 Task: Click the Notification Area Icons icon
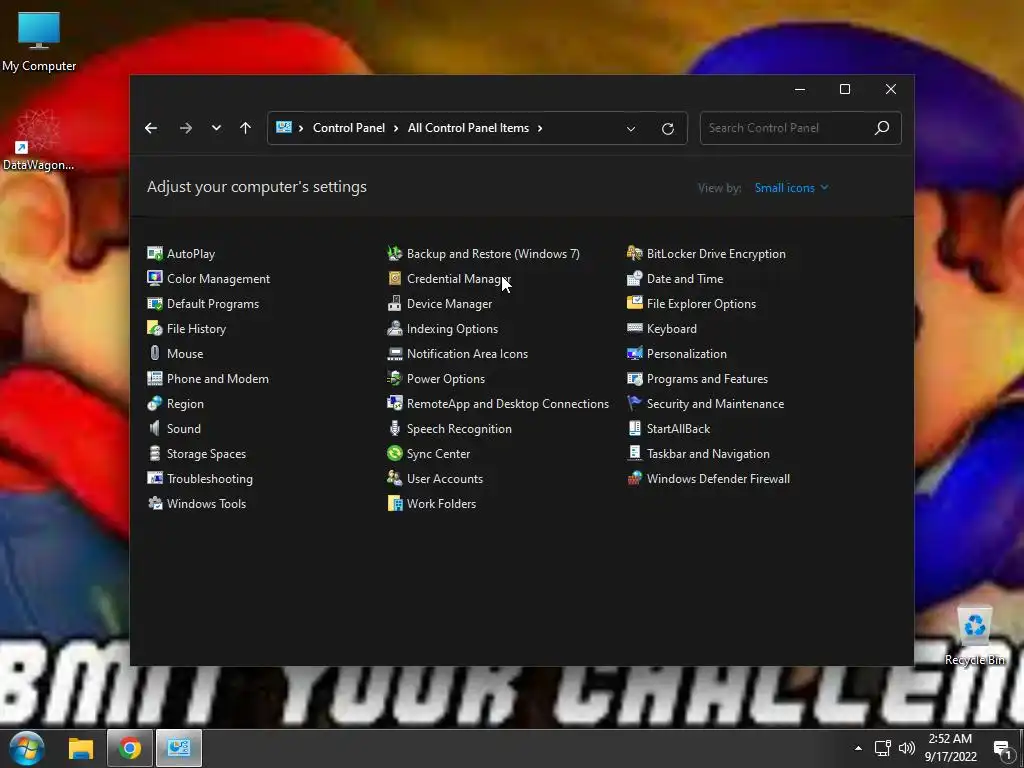point(394,353)
